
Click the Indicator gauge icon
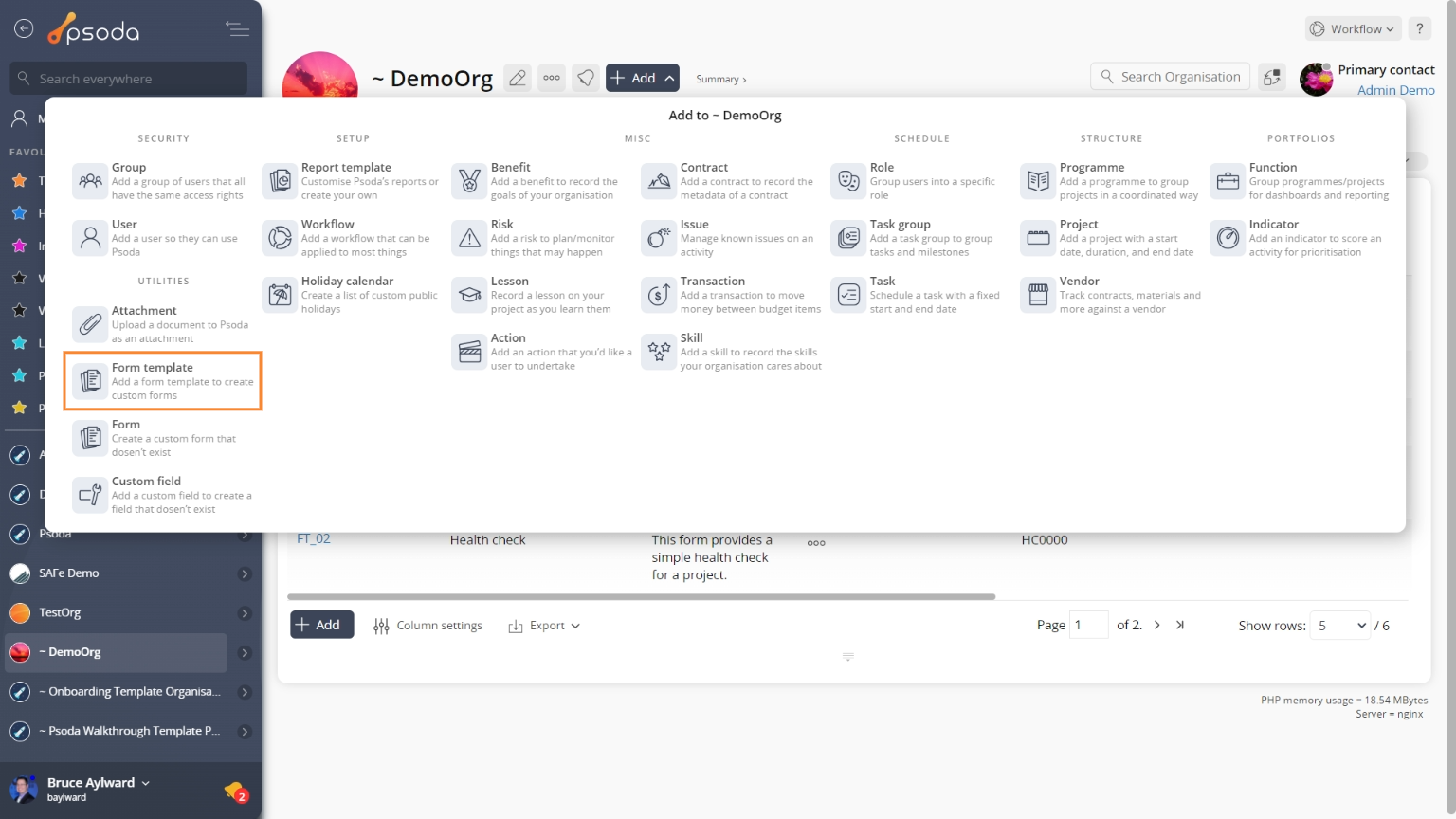[1228, 238]
